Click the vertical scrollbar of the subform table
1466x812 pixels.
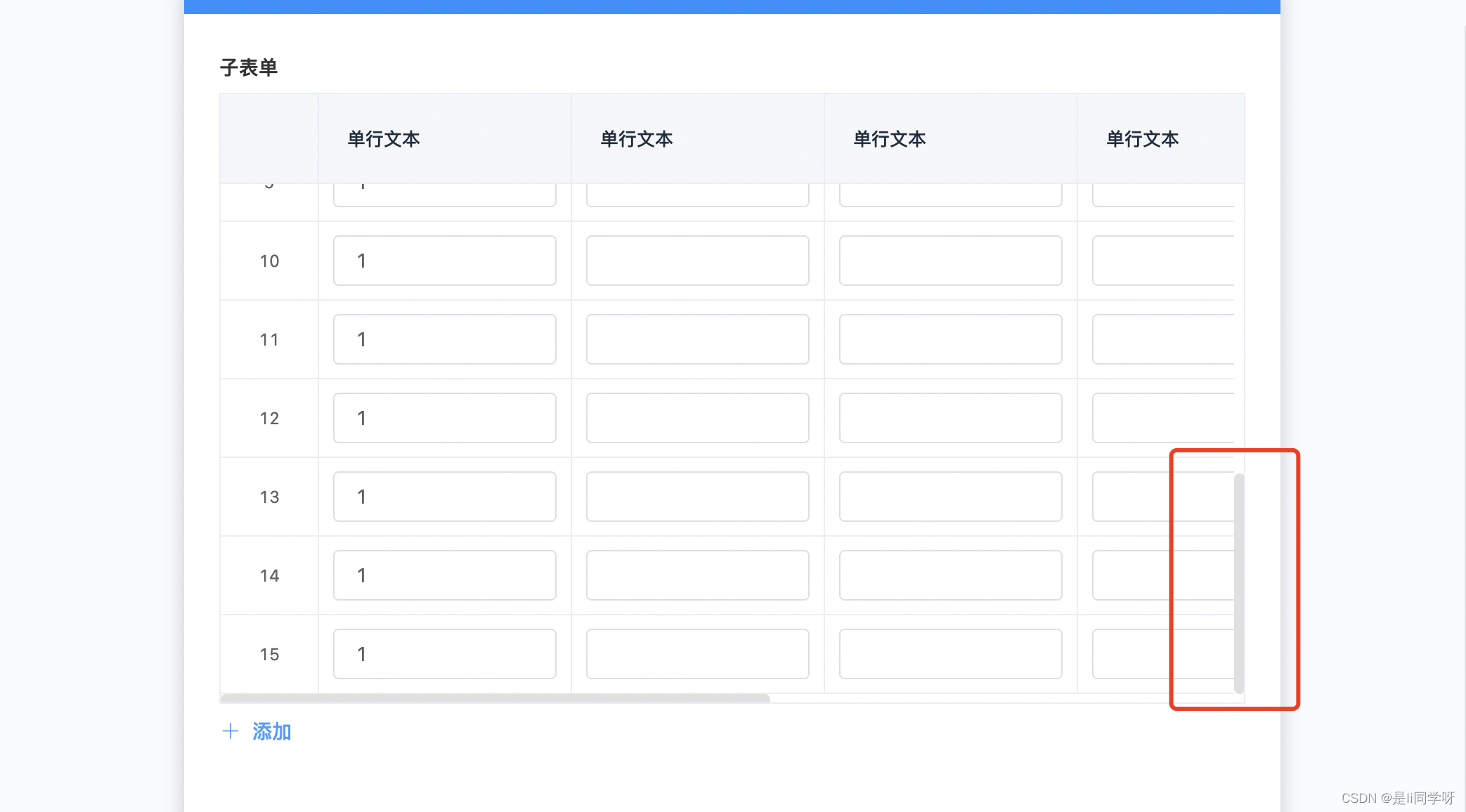1239,583
